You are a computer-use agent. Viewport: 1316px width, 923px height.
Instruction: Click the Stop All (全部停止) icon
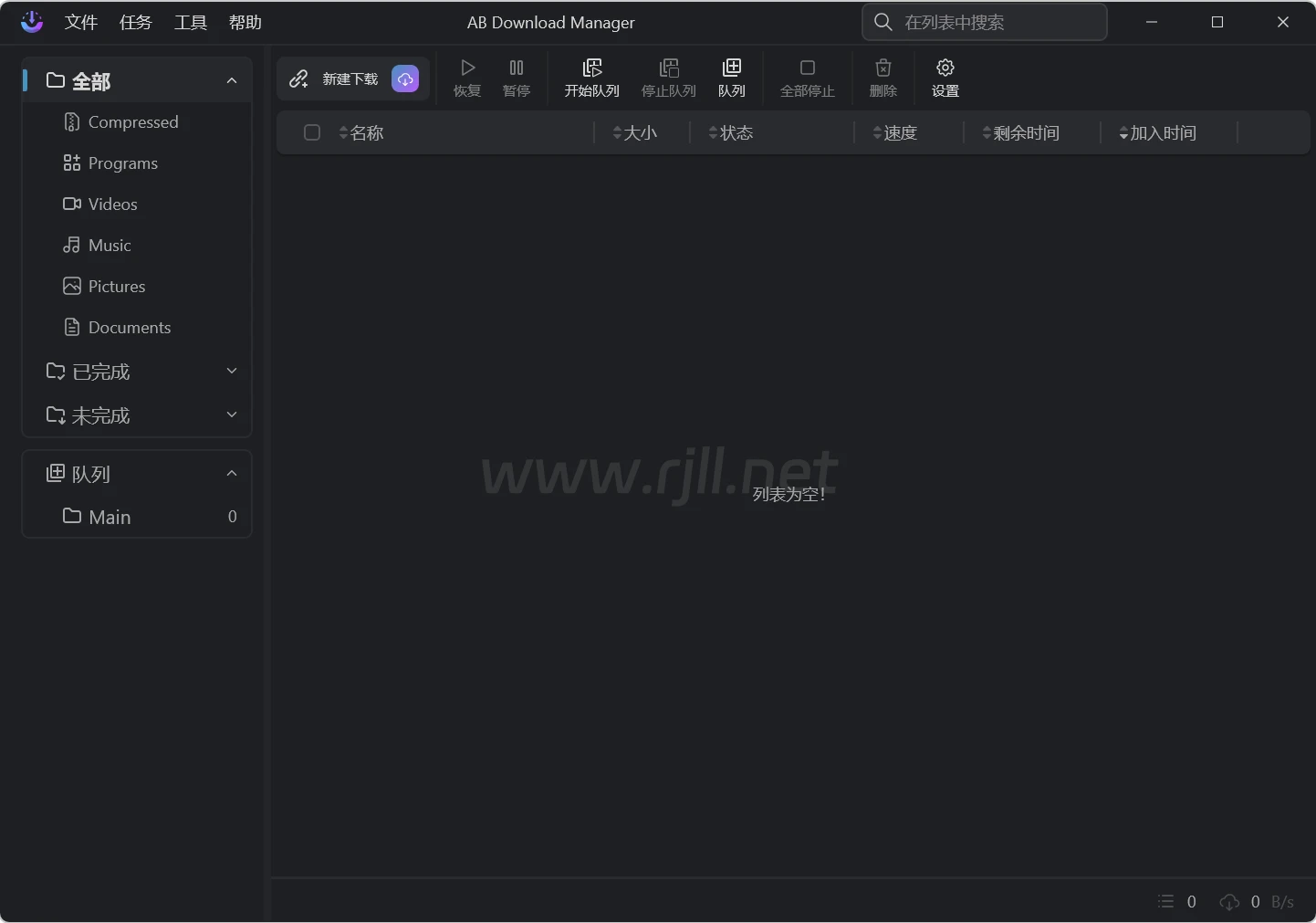808,68
